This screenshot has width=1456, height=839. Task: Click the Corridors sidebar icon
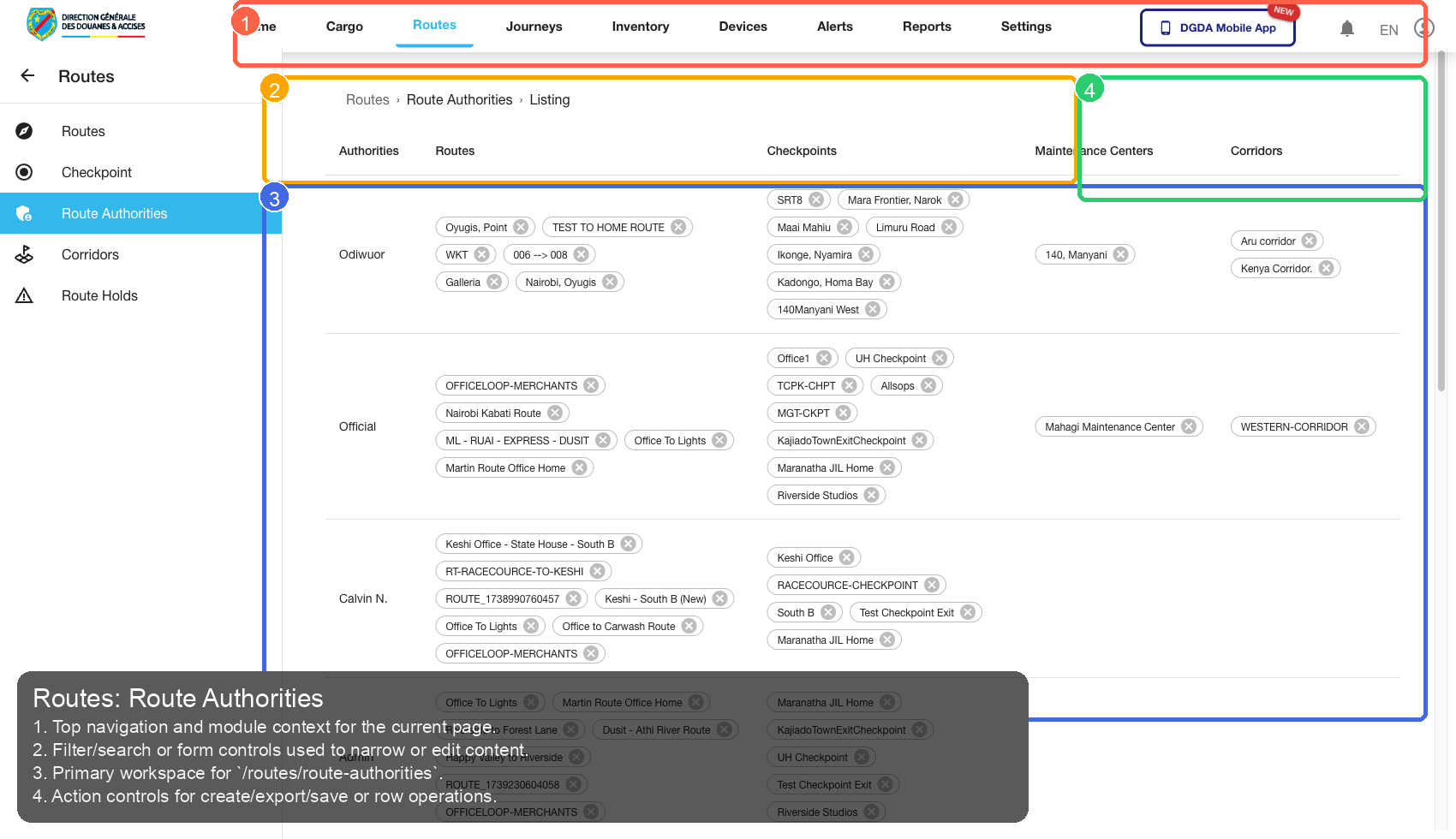[x=26, y=254]
